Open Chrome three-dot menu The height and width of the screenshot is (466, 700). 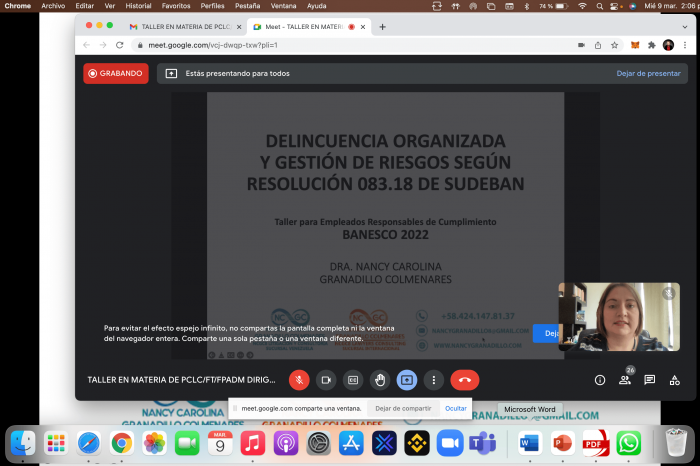click(684, 45)
